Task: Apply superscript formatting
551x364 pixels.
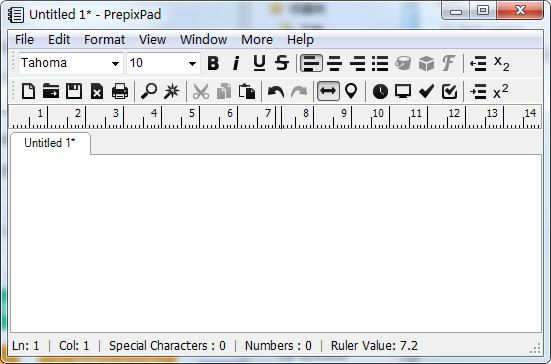Action: tap(501, 91)
